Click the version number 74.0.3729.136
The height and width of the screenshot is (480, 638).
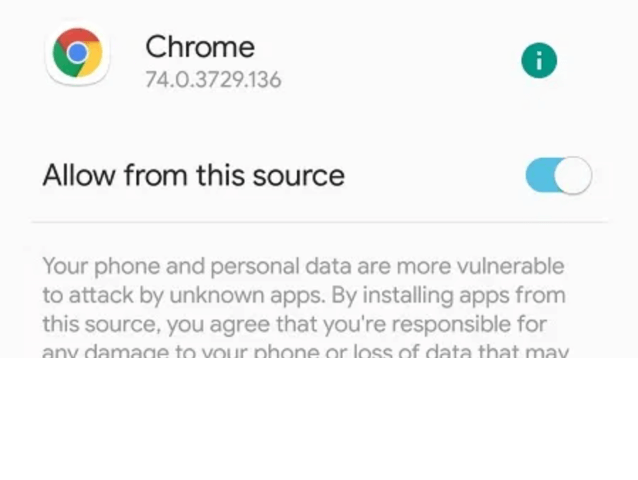pos(213,80)
